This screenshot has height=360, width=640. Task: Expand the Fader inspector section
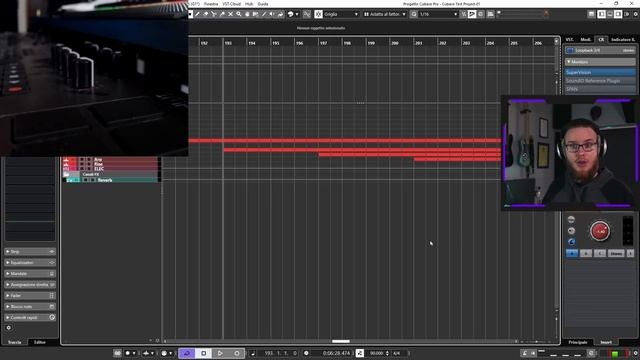(30, 295)
